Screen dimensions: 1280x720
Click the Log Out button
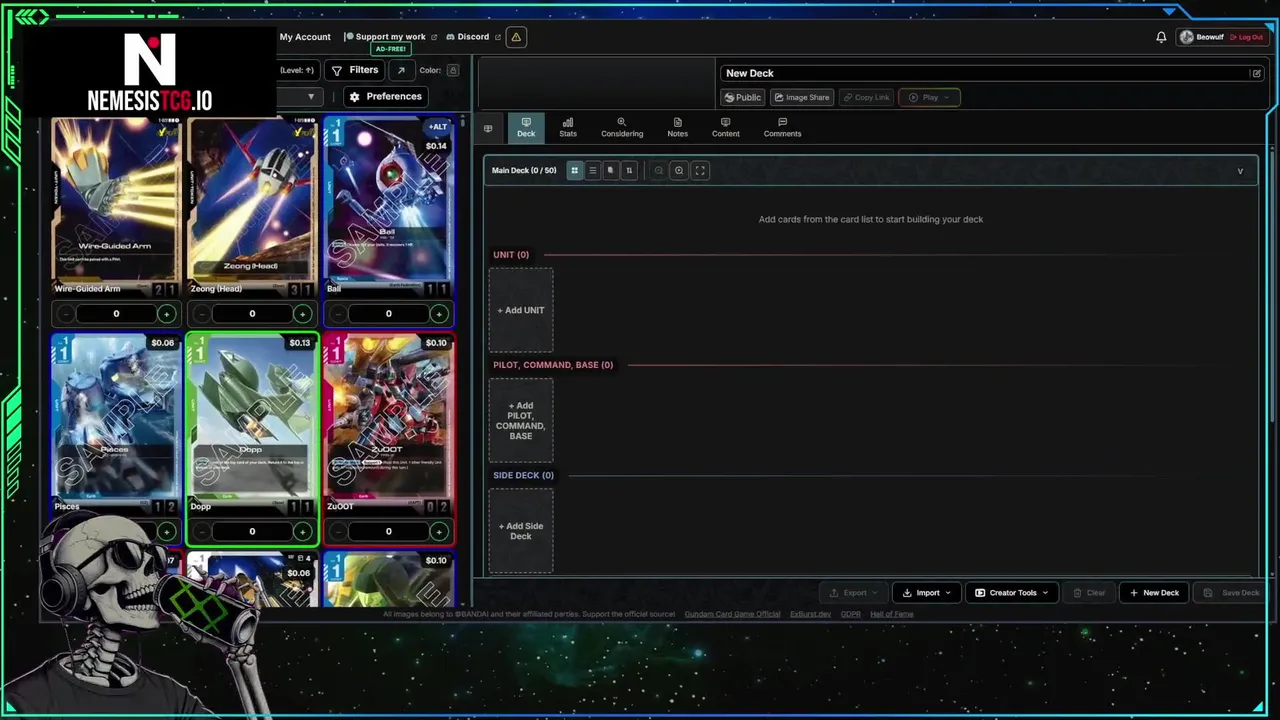pyautogui.click(x=1246, y=37)
